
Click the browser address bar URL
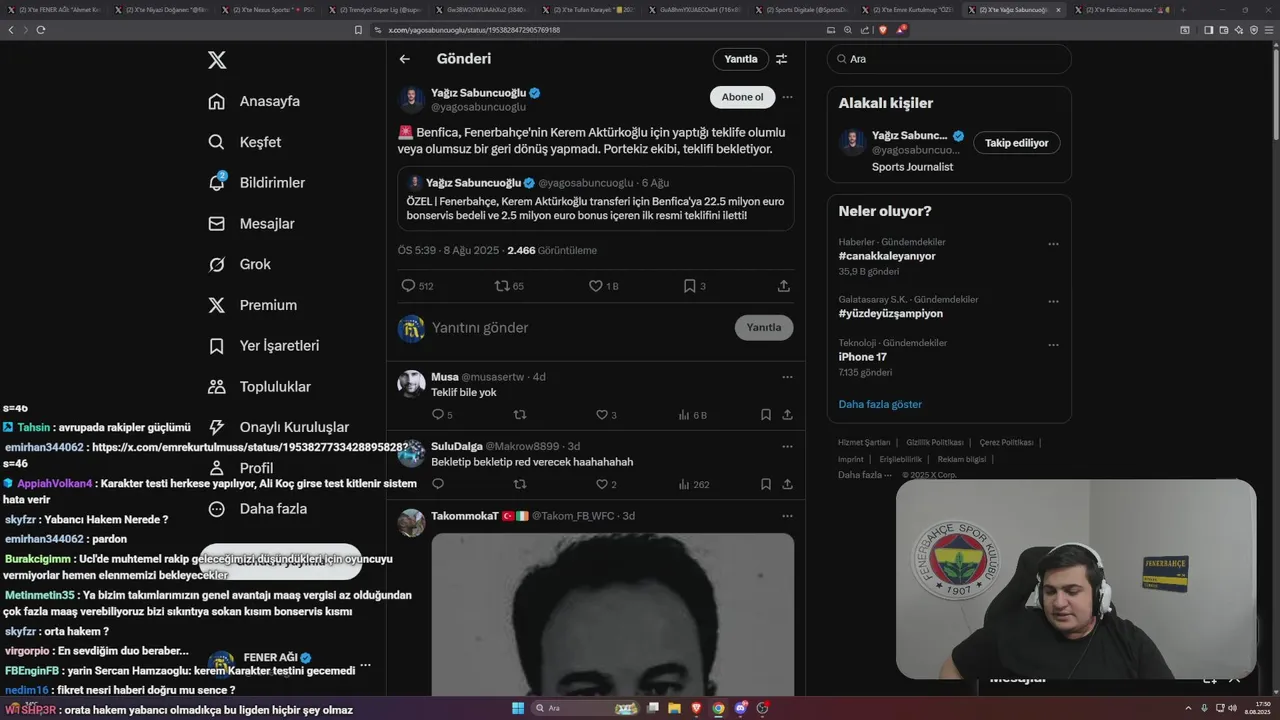(x=474, y=30)
